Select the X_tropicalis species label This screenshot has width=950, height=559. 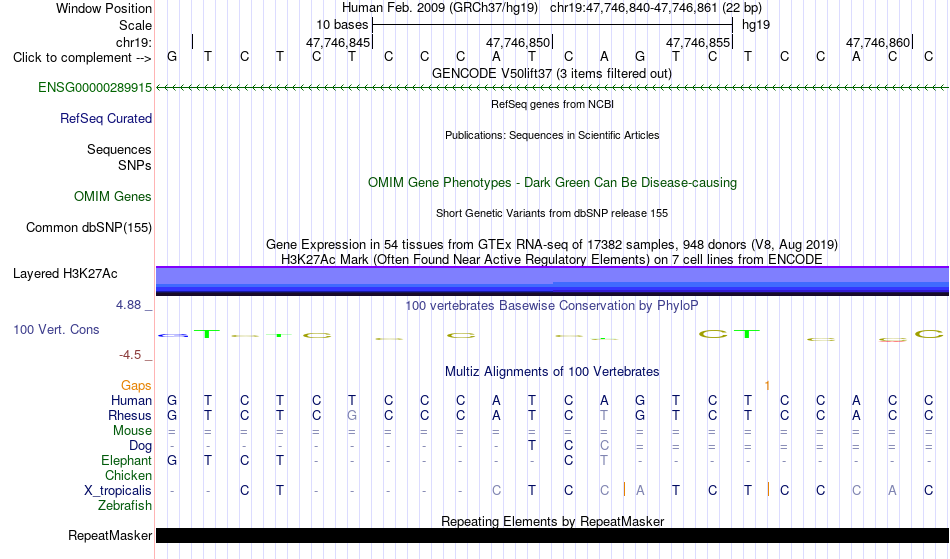pyautogui.click(x=118, y=491)
